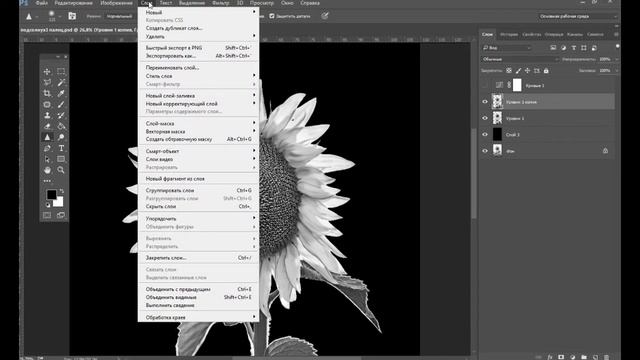Viewport: 640px width, 360px height.
Task: Lock all attributes padlock icon
Action: [546, 71]
